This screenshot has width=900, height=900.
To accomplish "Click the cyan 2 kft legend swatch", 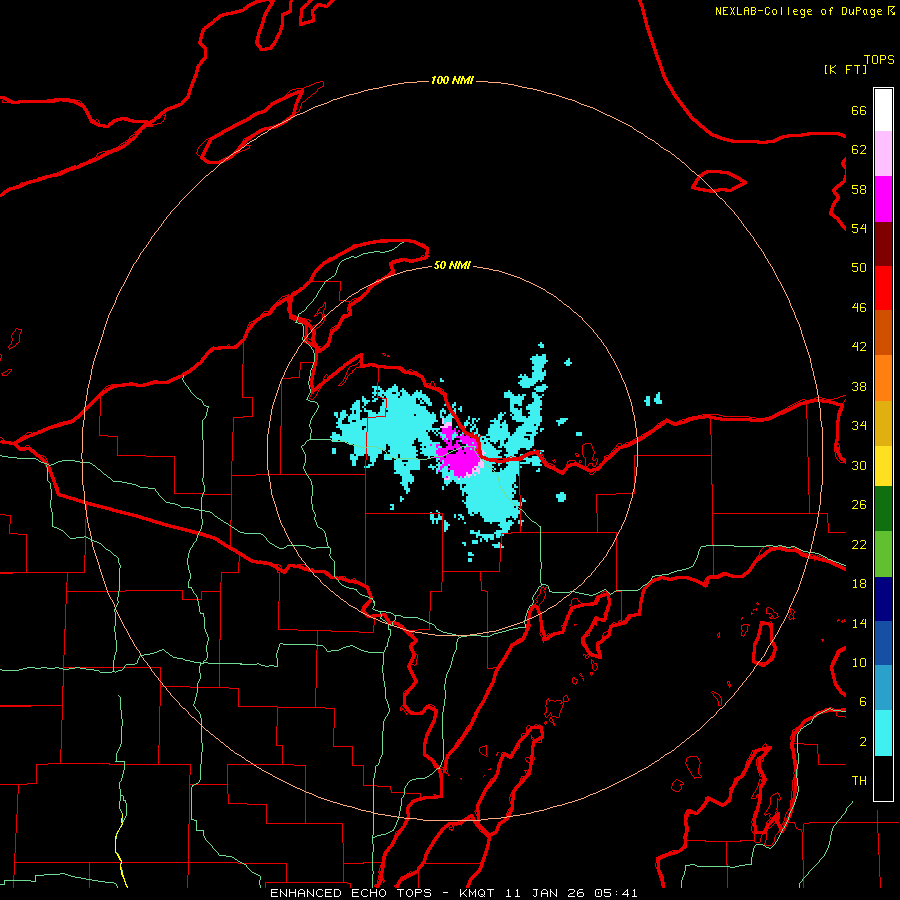I will click(x=883, y=733).
